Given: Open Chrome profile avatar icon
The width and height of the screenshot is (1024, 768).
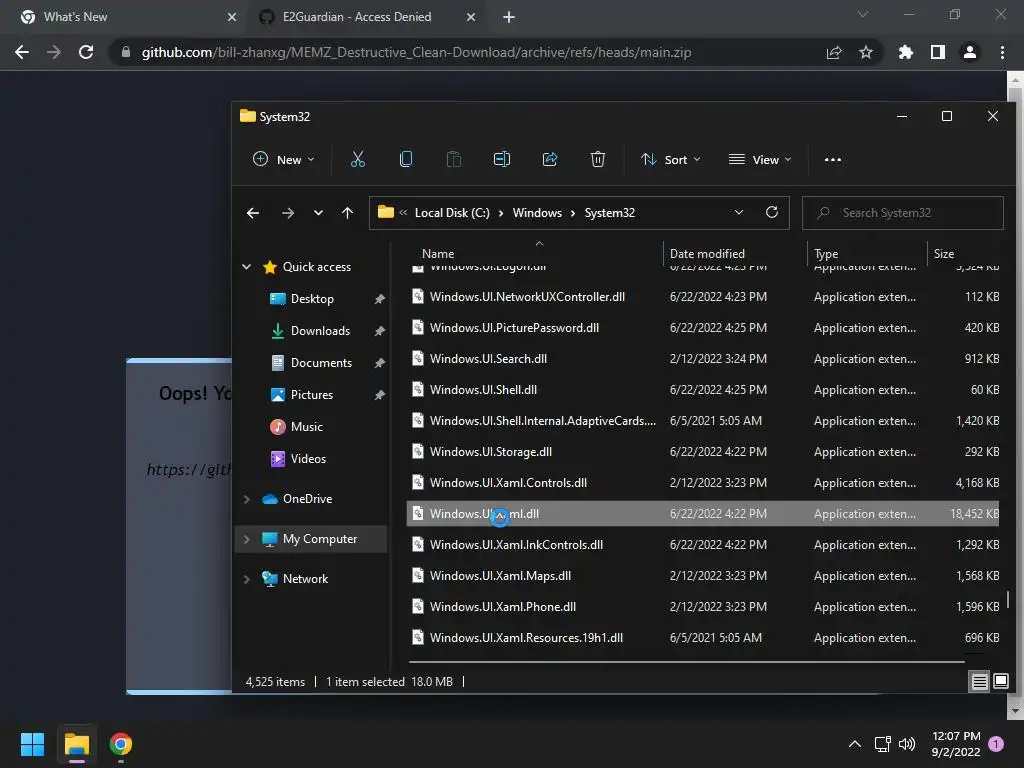Looking at the screenshot, I should 970,52.
